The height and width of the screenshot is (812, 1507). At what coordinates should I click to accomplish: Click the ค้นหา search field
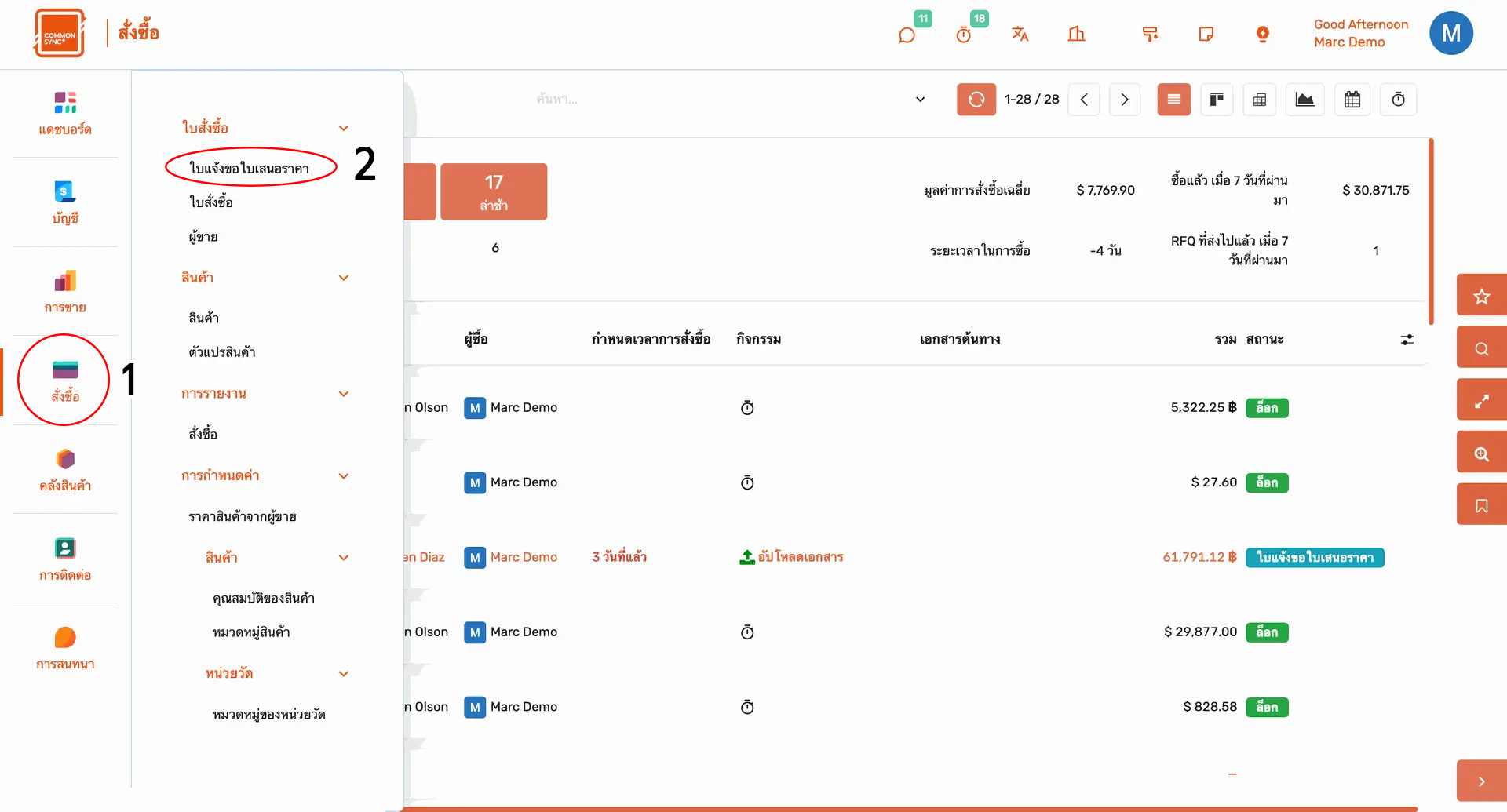pyautogui.click(x=706, y=100)
